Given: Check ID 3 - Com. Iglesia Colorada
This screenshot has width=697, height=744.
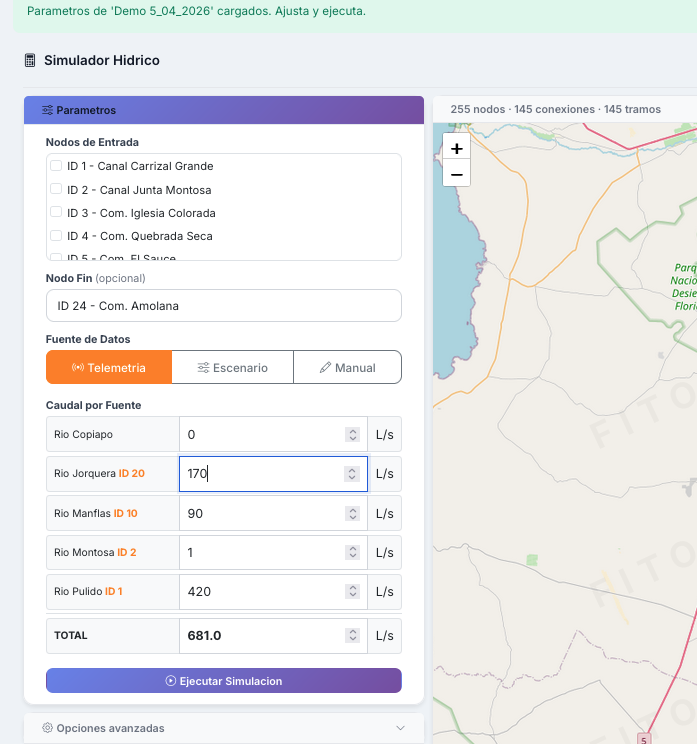Looking at the screenshot, I should (x=56, y=212).
